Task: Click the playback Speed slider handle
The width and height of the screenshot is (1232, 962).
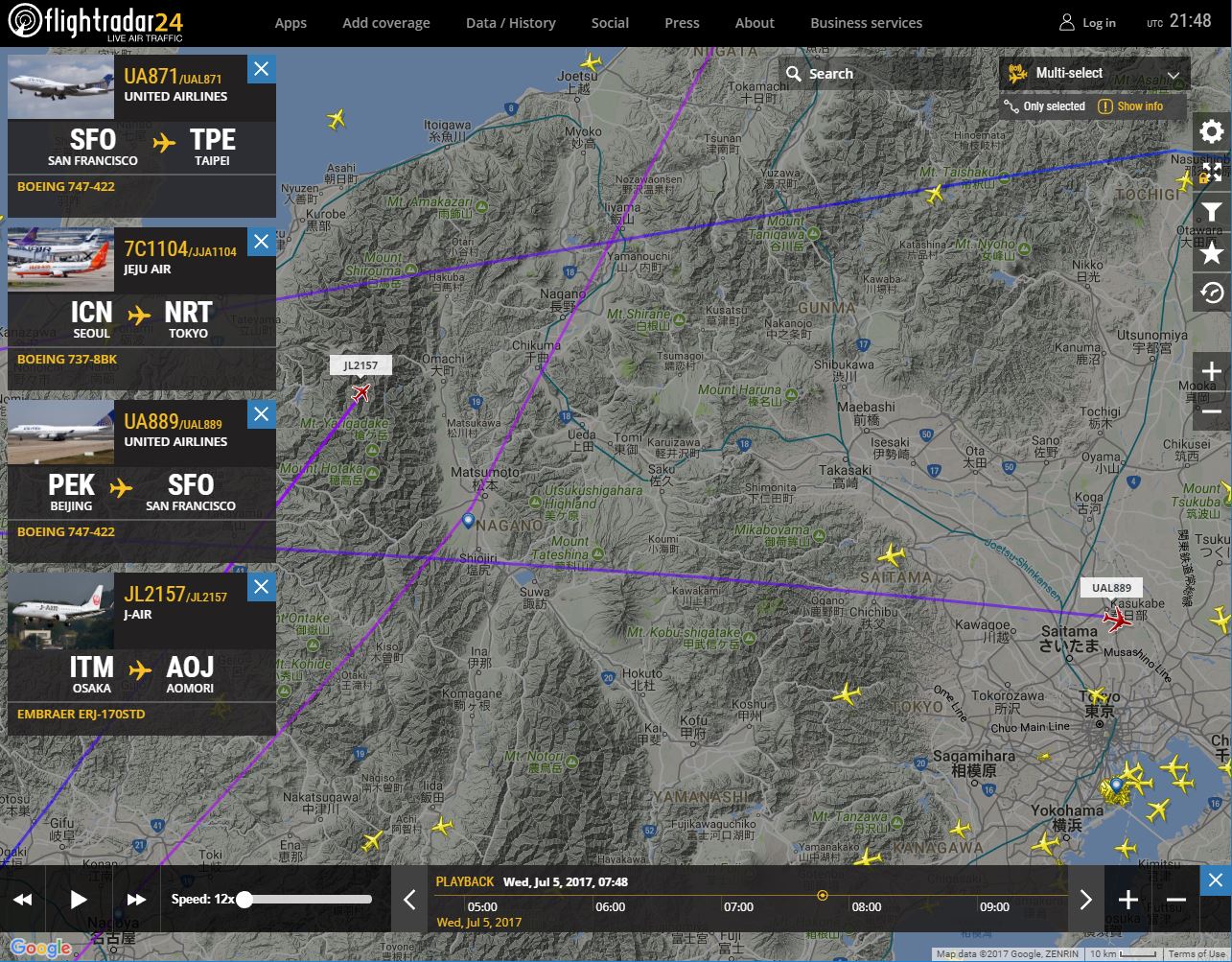Action: tap(245, 900)
